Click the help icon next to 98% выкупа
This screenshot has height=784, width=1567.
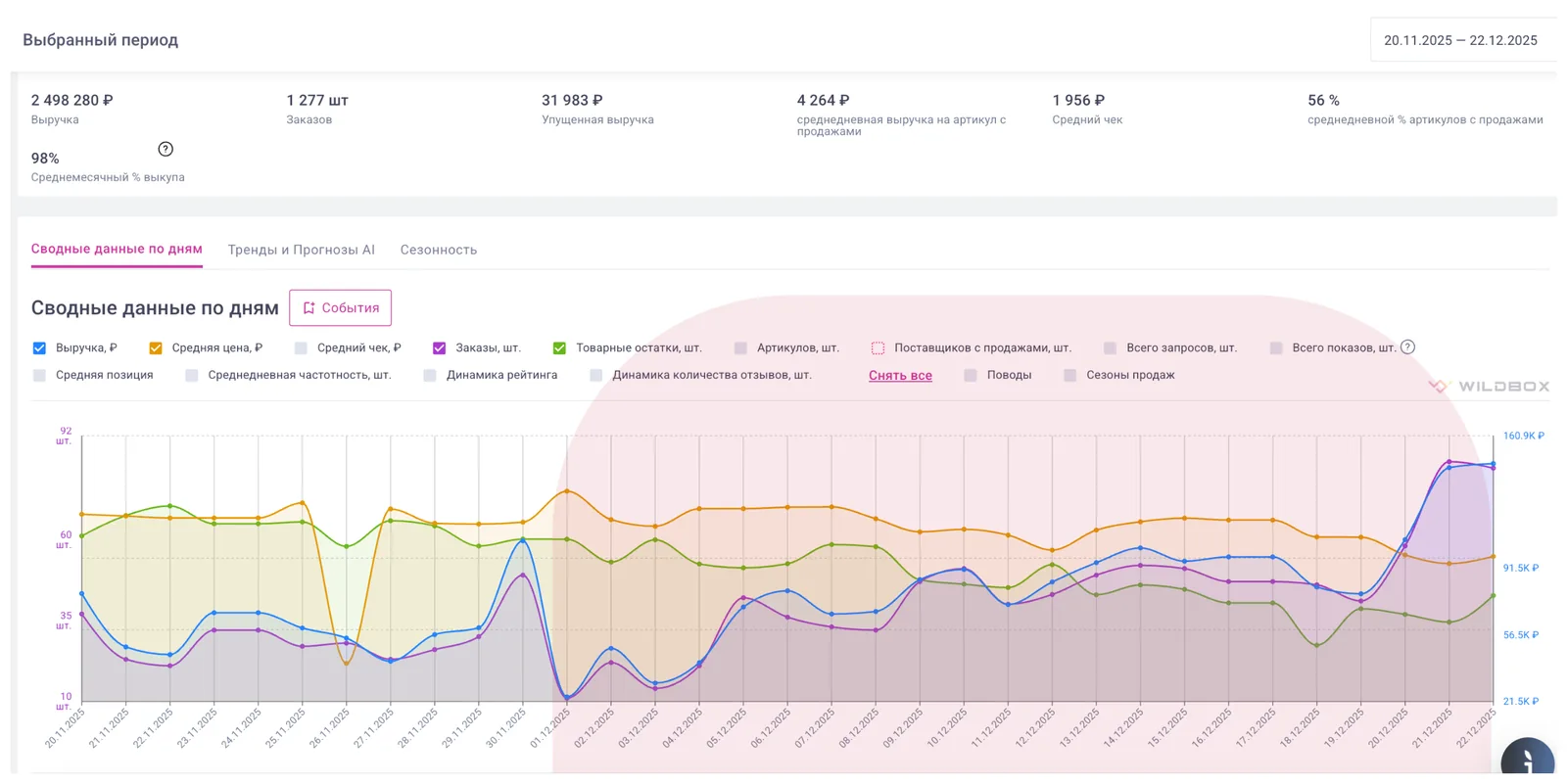(x=166, y=149)
